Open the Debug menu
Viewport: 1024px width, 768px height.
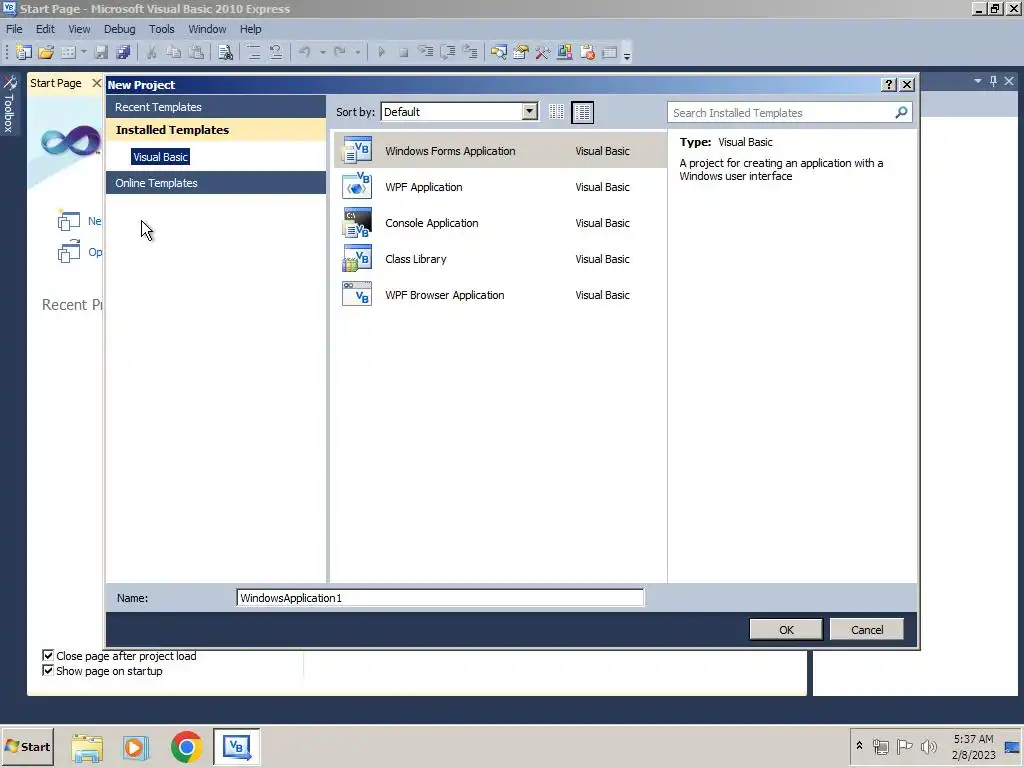tap(120, 29)
